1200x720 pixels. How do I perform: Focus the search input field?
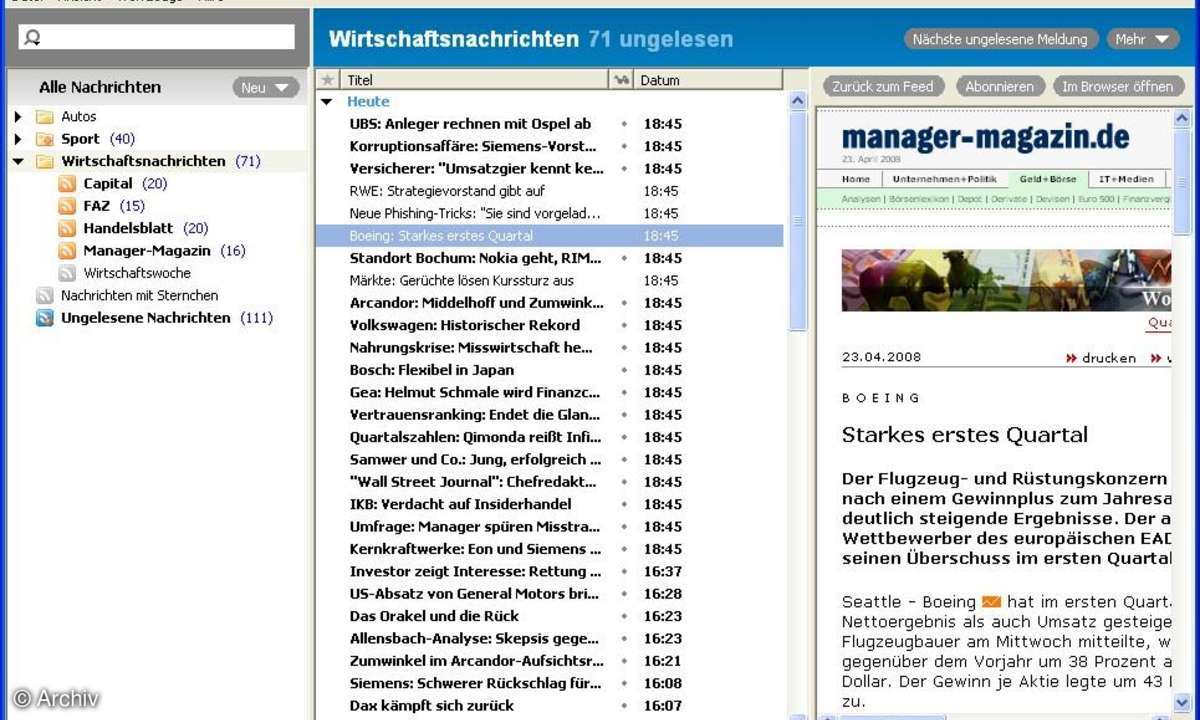(x=157, y=38)
